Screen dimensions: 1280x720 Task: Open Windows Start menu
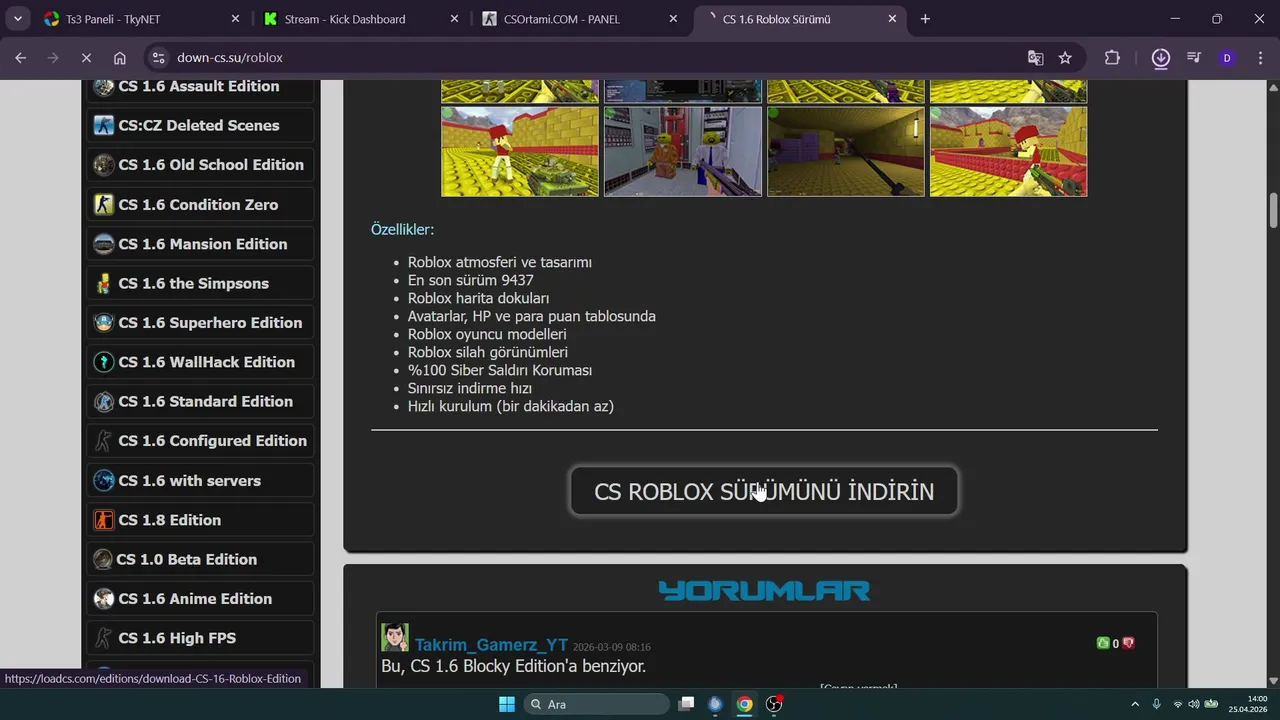point(506,704)
